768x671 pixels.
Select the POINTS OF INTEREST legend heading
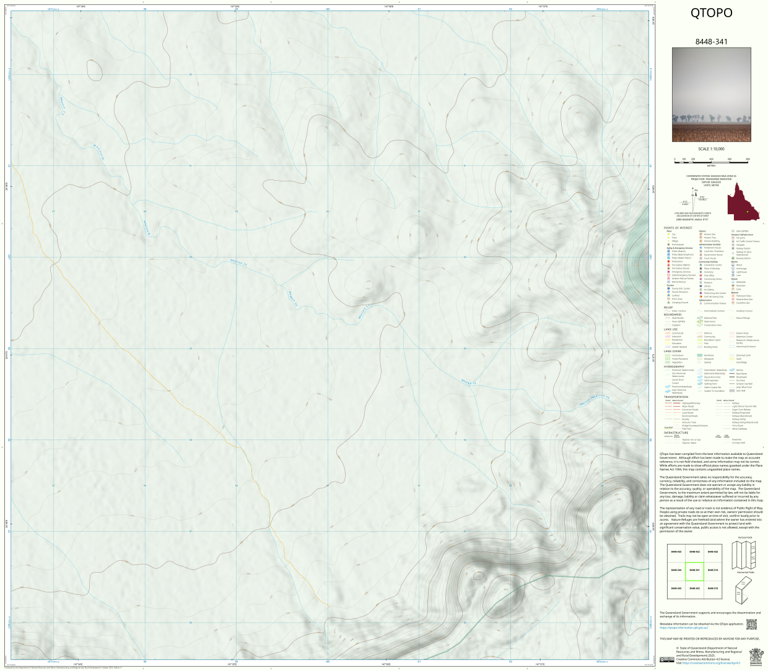click(677, 228)
